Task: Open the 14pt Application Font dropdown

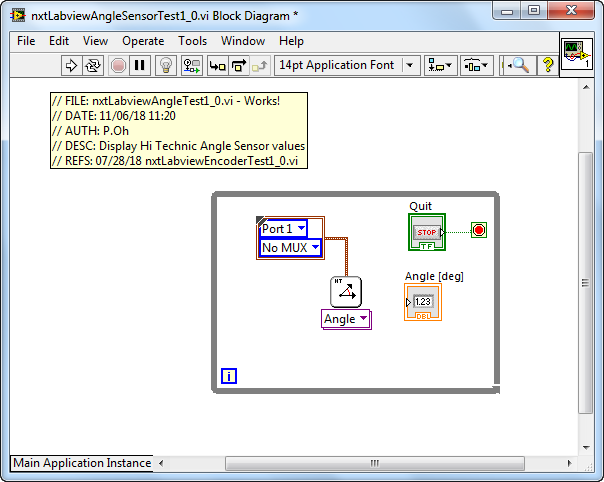Action: (347, 66)
